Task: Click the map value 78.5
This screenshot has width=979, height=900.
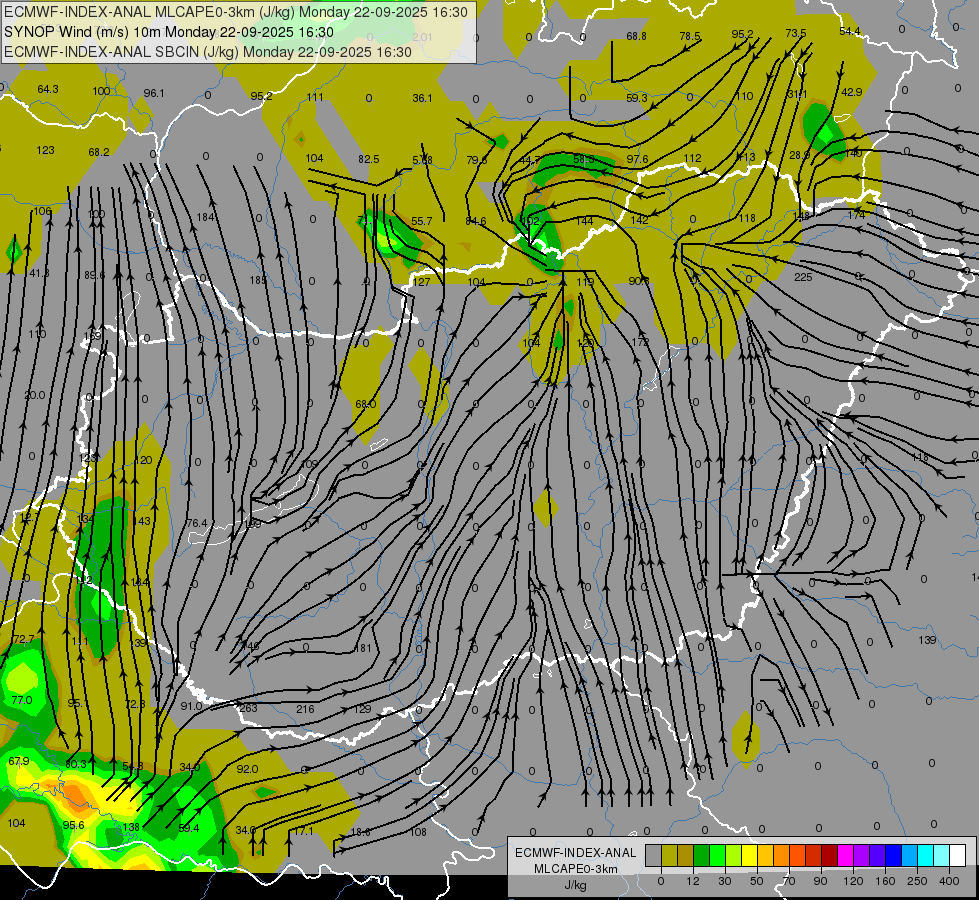Action: click(690, 36)
